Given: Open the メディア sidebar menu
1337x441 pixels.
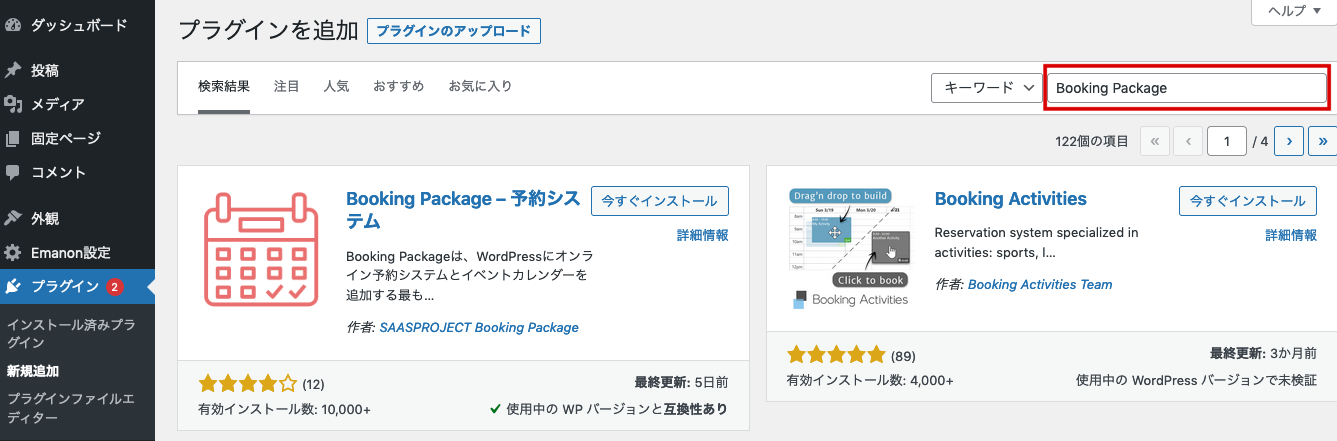Looking at the screenshot, I should pos(77,104).
